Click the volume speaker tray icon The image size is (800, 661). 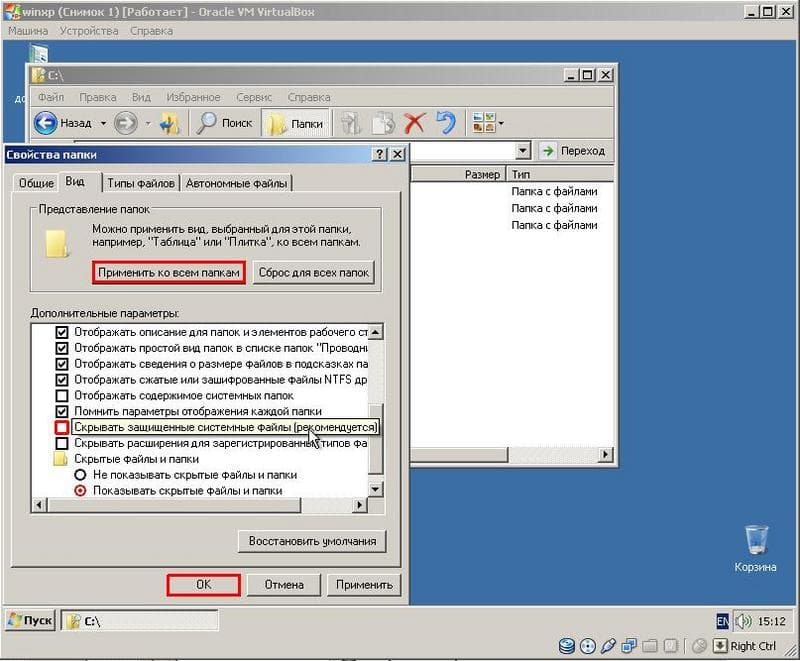744,621
